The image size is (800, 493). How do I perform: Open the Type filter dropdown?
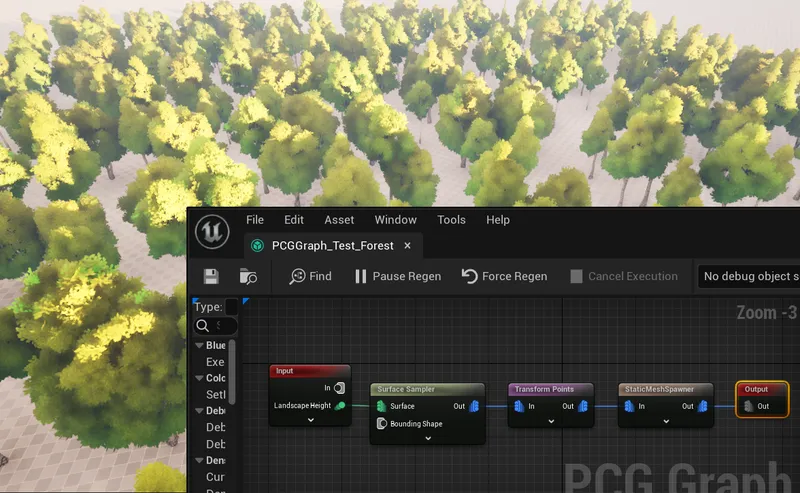pyautogui.click(x=231, y=307)
